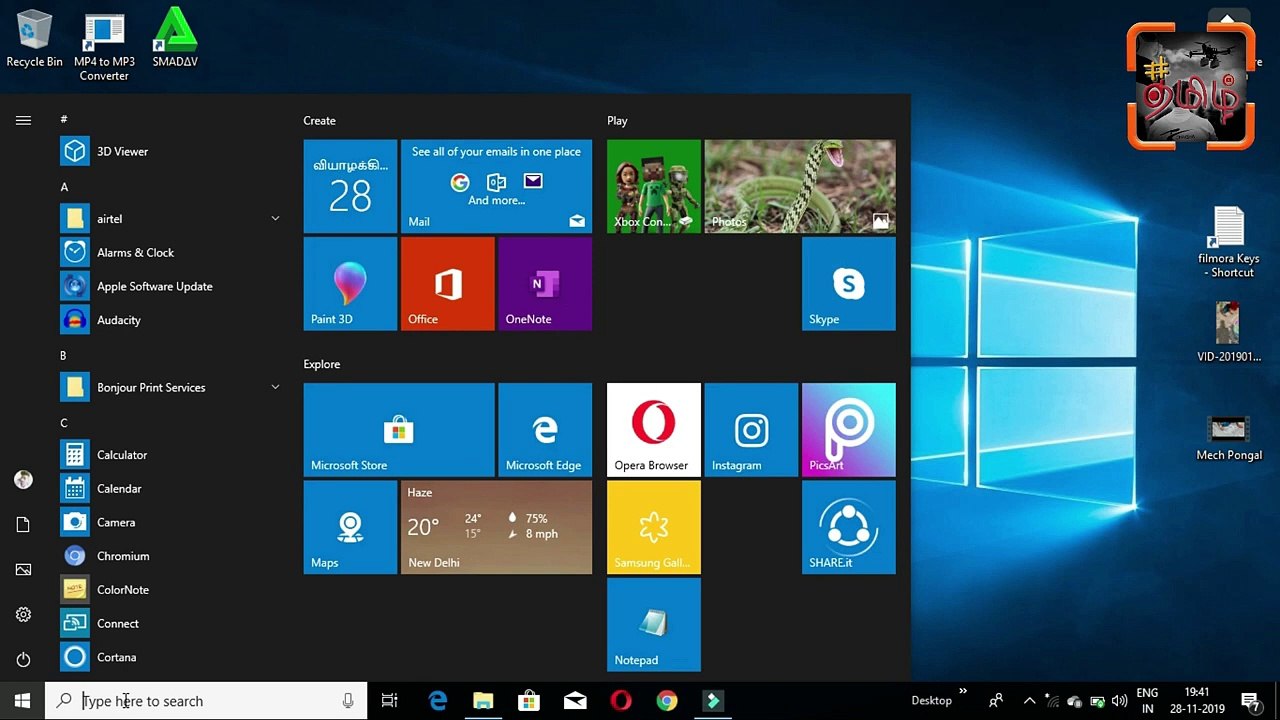Open the Paint 3D tile
Viewport: 1280px width, 720px height.
click(x=350, y=284)
